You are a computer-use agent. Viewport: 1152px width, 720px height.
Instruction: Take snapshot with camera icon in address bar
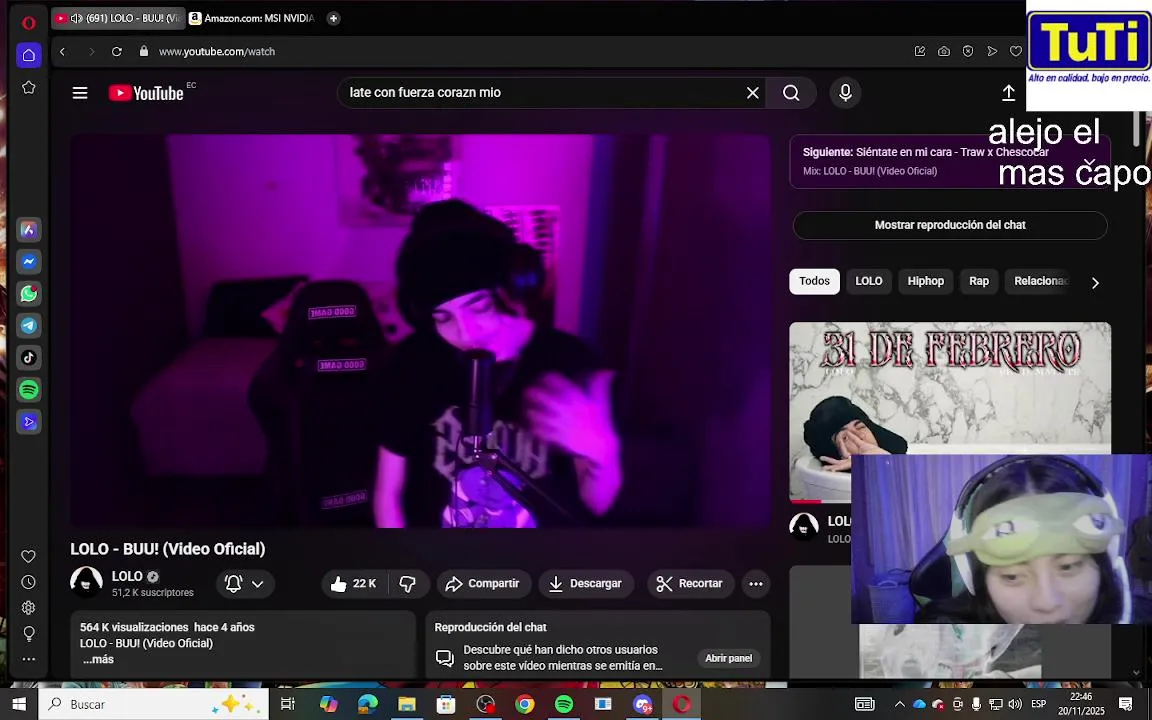tap(944, 51)
